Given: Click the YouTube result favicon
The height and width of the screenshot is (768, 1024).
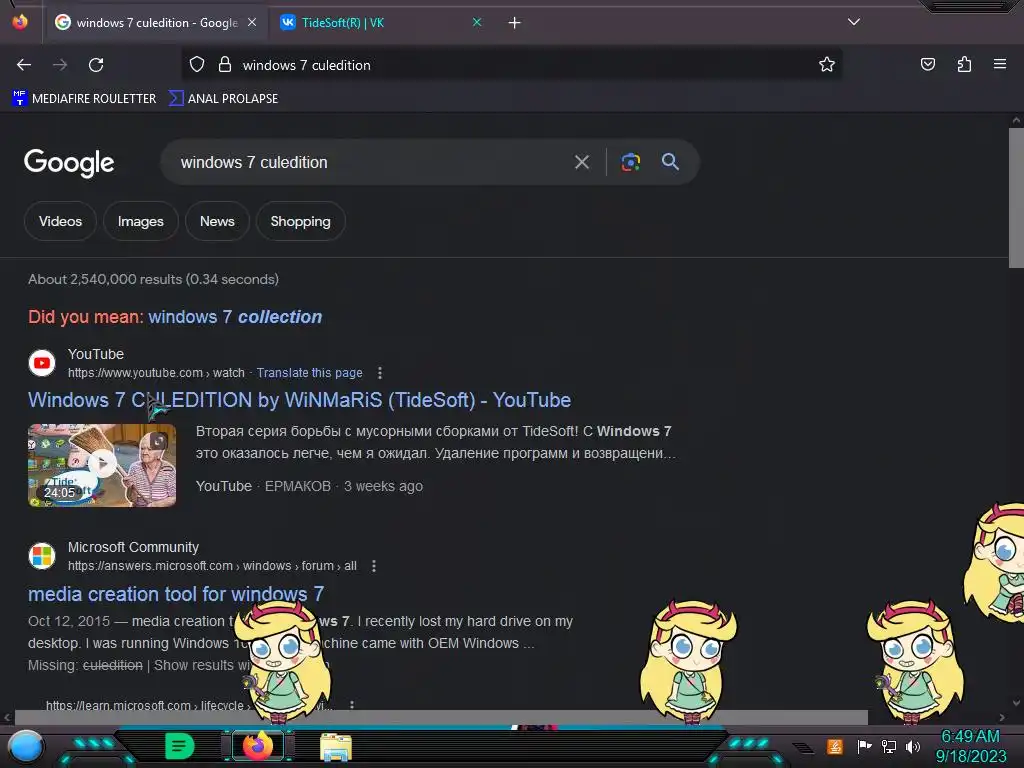Looking at the screenshot, I should 42,363.
